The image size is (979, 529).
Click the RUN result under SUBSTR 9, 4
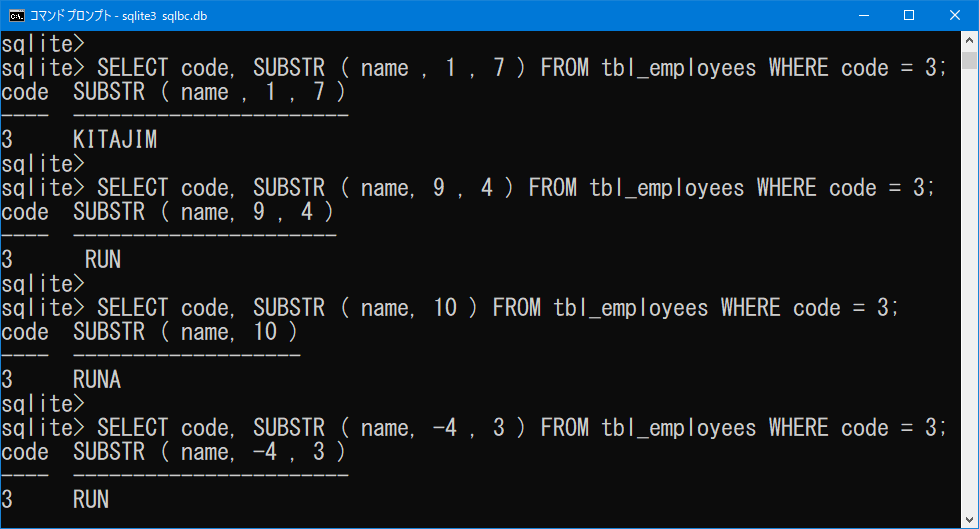click(103, 259)
